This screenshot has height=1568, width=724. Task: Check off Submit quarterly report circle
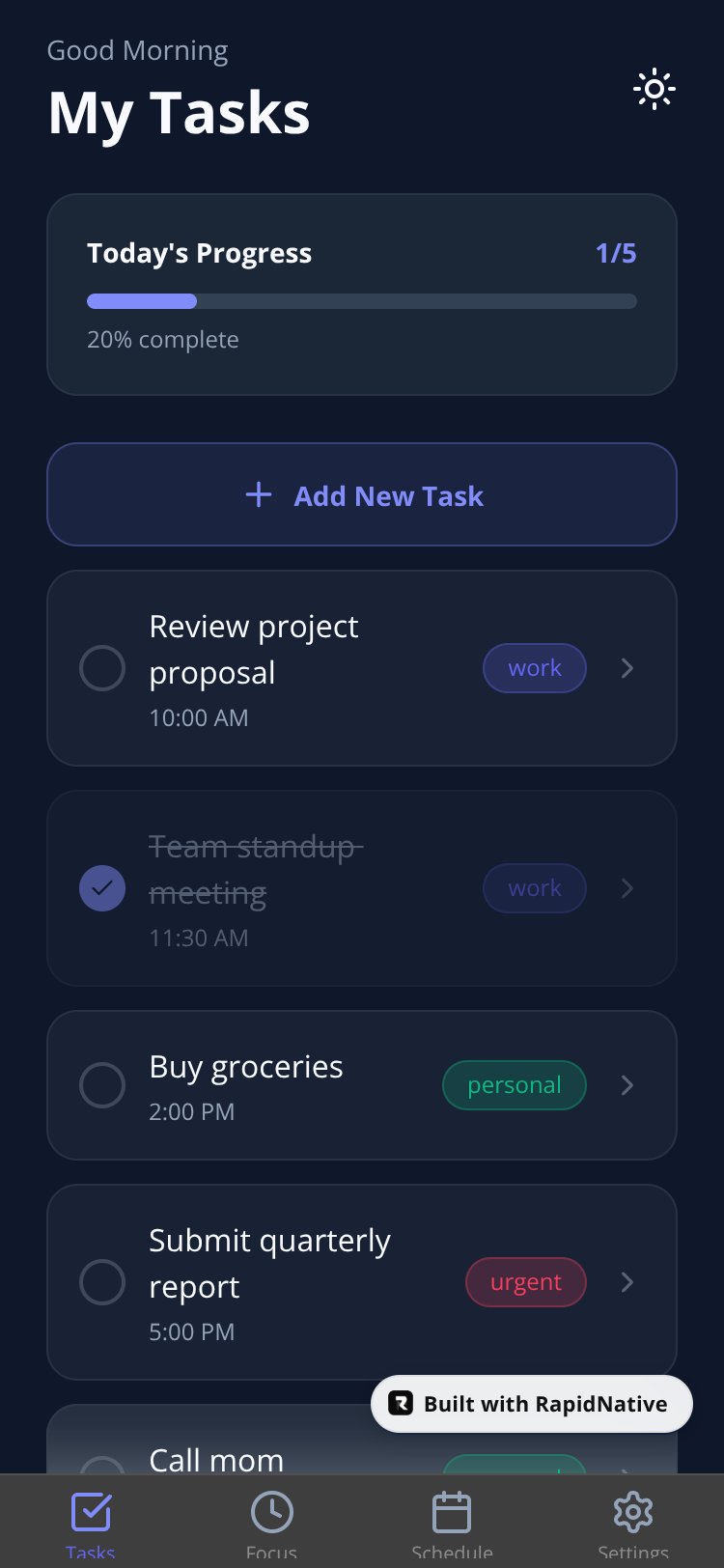coord(102,1282)
